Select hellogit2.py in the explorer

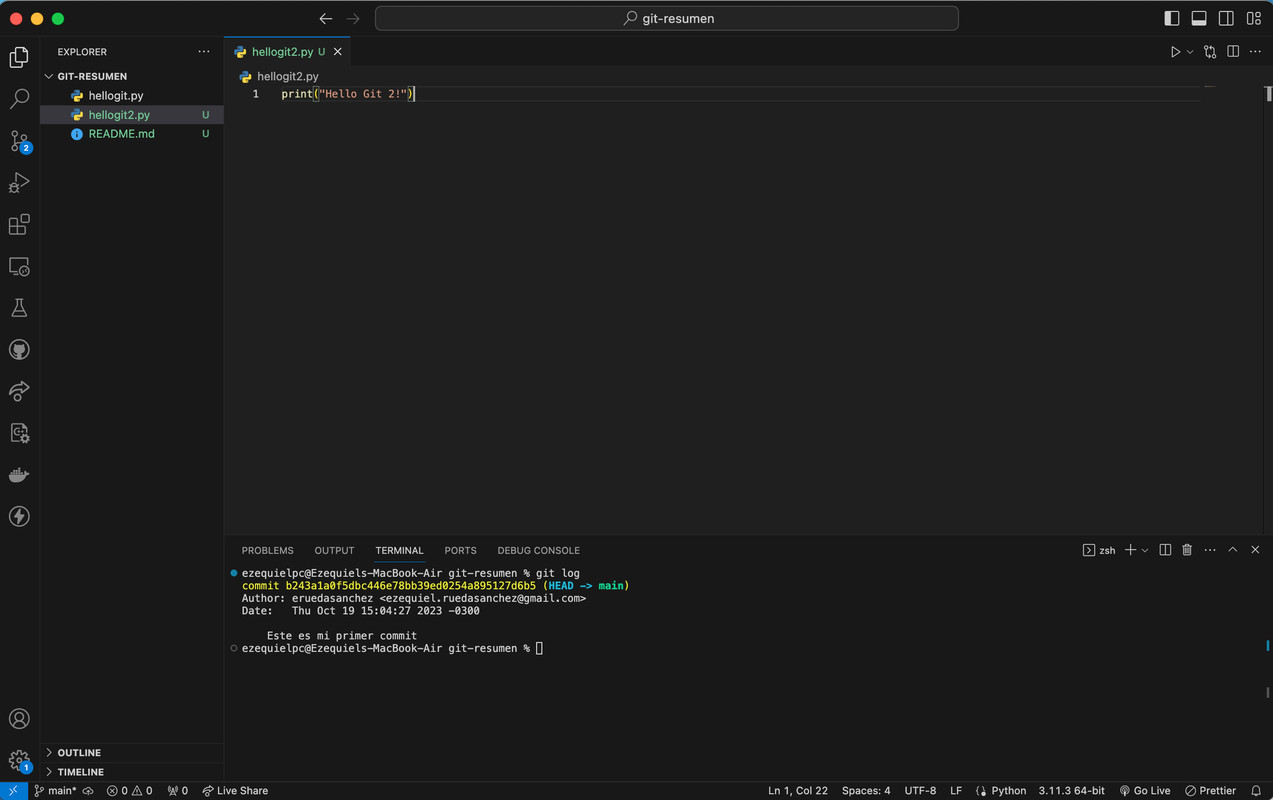click(132, 115)
